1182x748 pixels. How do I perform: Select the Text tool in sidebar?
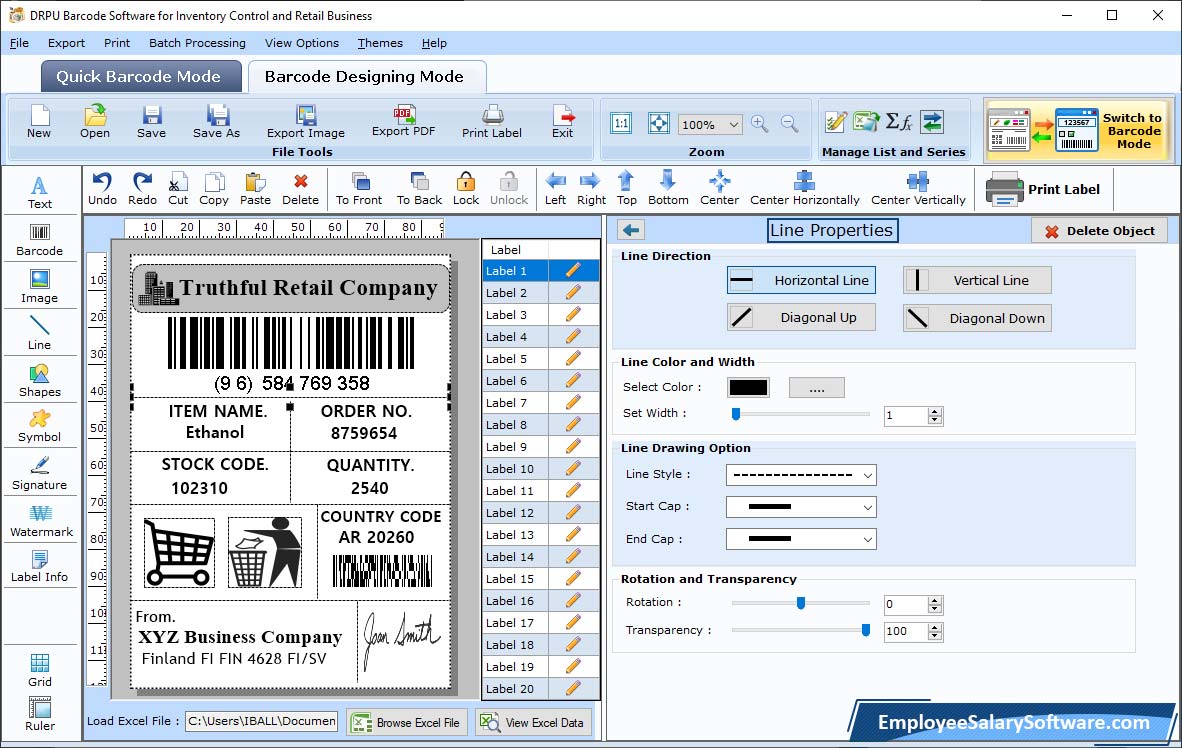(x=39, y=192)
